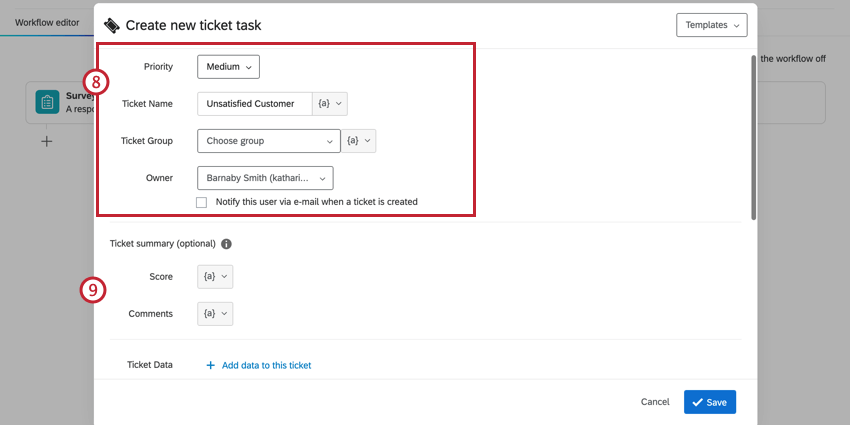
Task: Click the Ticket Name text field
Action: 254,103
